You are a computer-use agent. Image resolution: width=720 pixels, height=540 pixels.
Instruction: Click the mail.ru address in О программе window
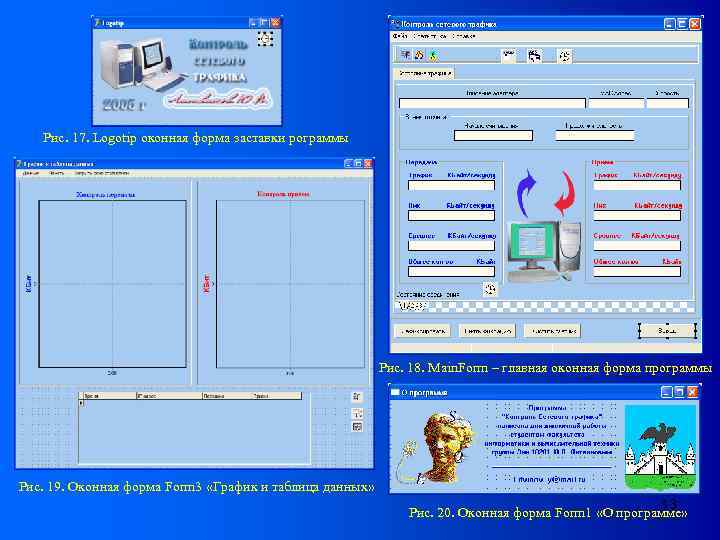tap(550, 479)
